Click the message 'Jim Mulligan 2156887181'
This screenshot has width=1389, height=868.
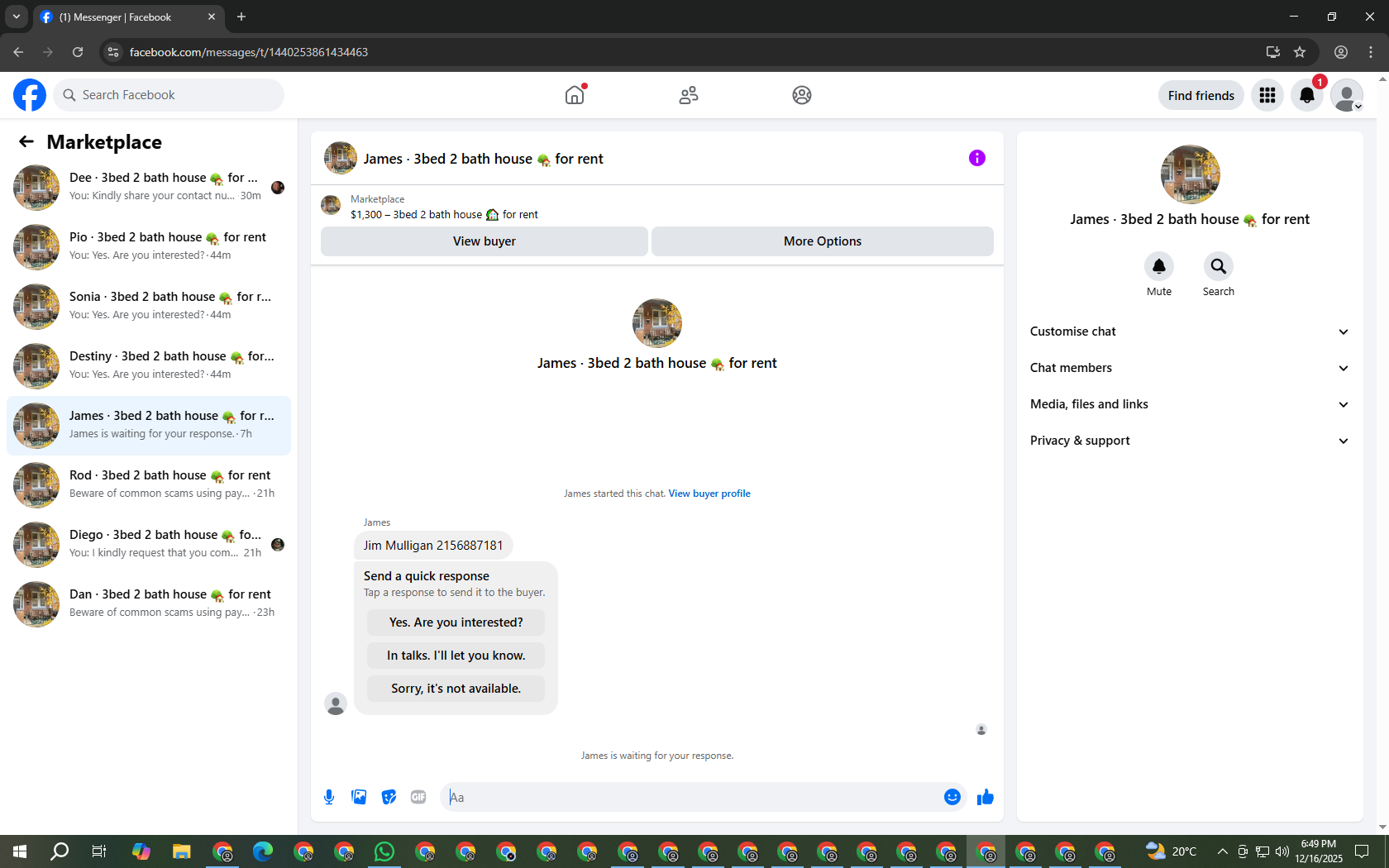click(x=433, y=546)
